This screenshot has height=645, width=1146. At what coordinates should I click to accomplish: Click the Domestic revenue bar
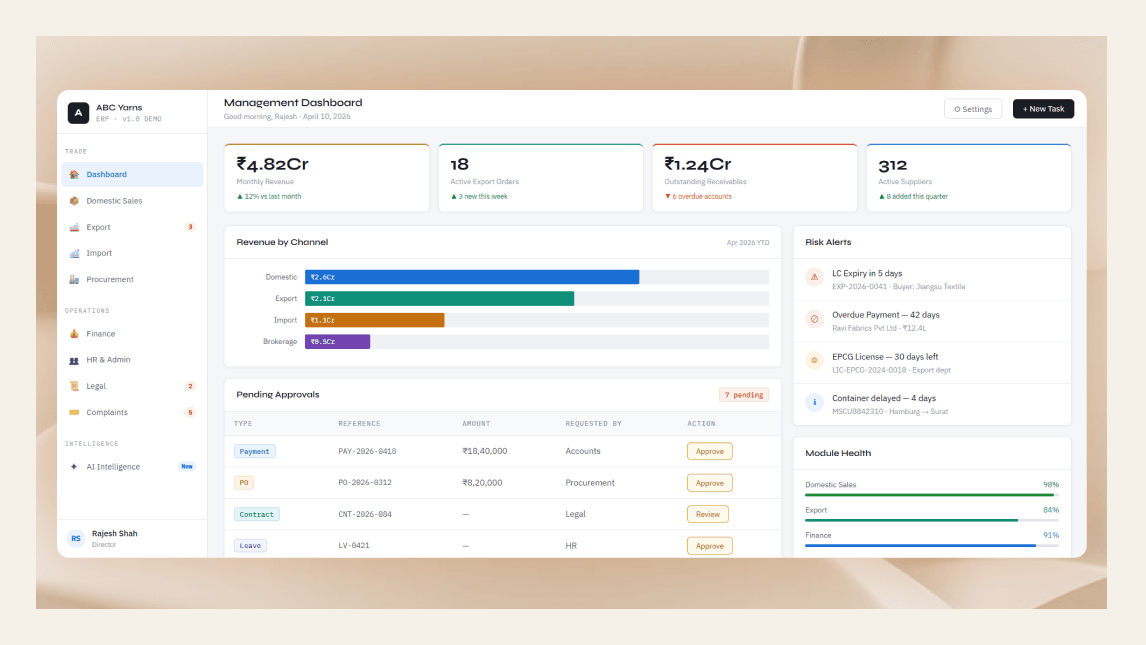tap(472, 277)
